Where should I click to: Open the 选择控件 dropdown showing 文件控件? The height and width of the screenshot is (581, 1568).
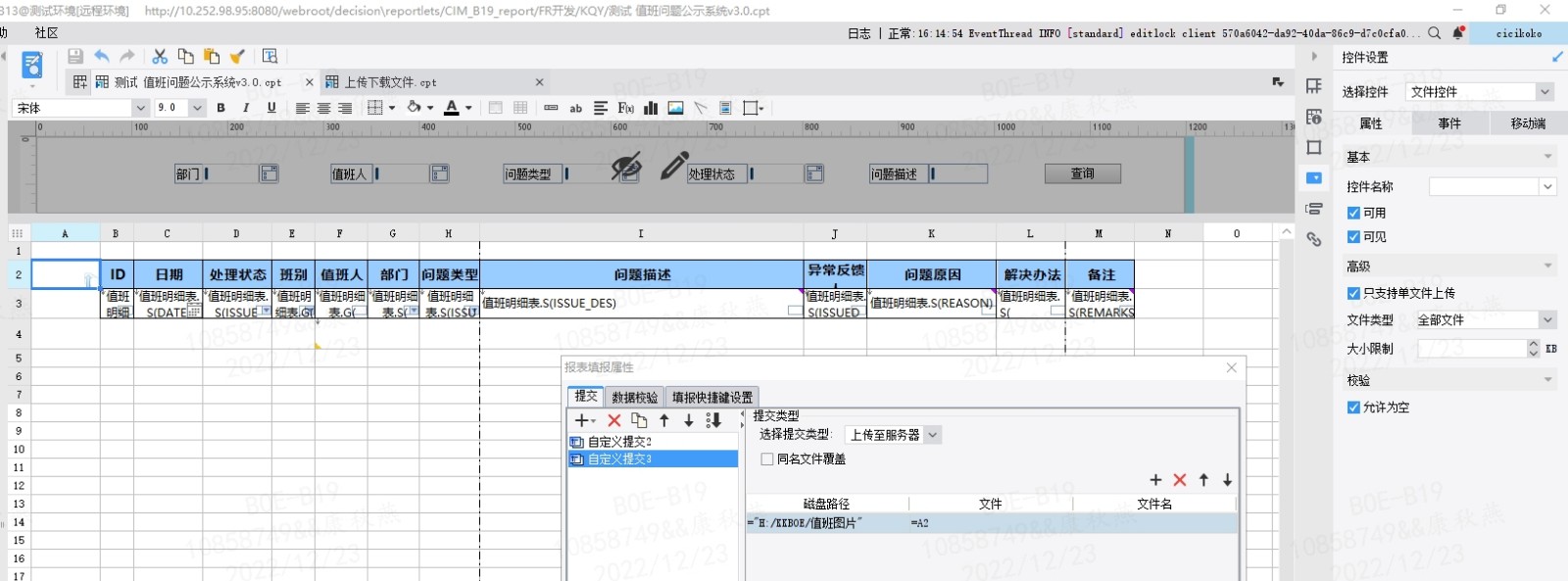pyautogui.click(x=1479, y=92)
